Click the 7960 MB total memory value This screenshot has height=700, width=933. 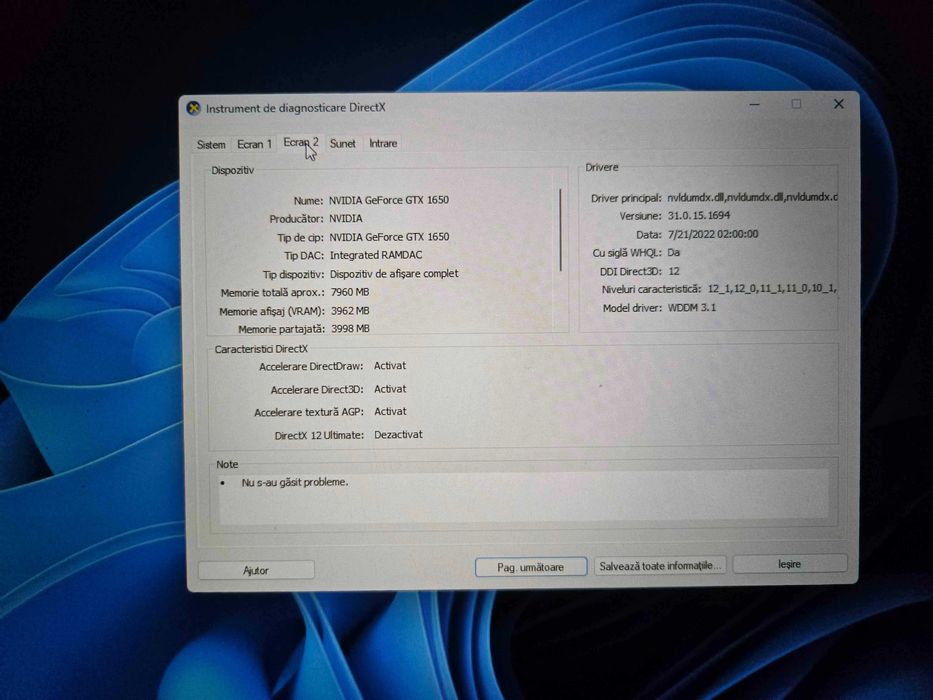pyautogui.click(x=350, y=292)
